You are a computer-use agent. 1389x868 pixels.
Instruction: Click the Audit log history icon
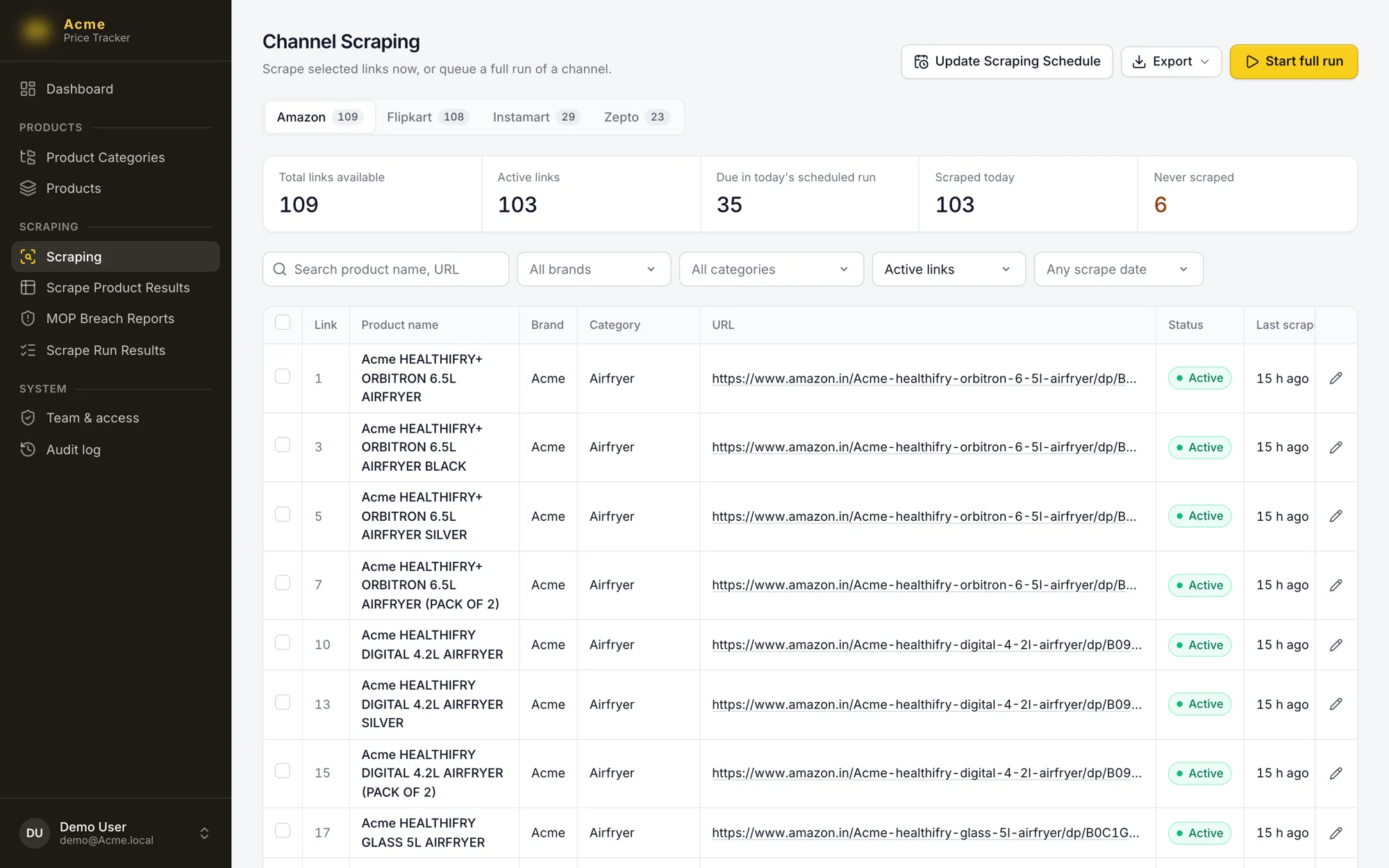click(x=28, y=449)
